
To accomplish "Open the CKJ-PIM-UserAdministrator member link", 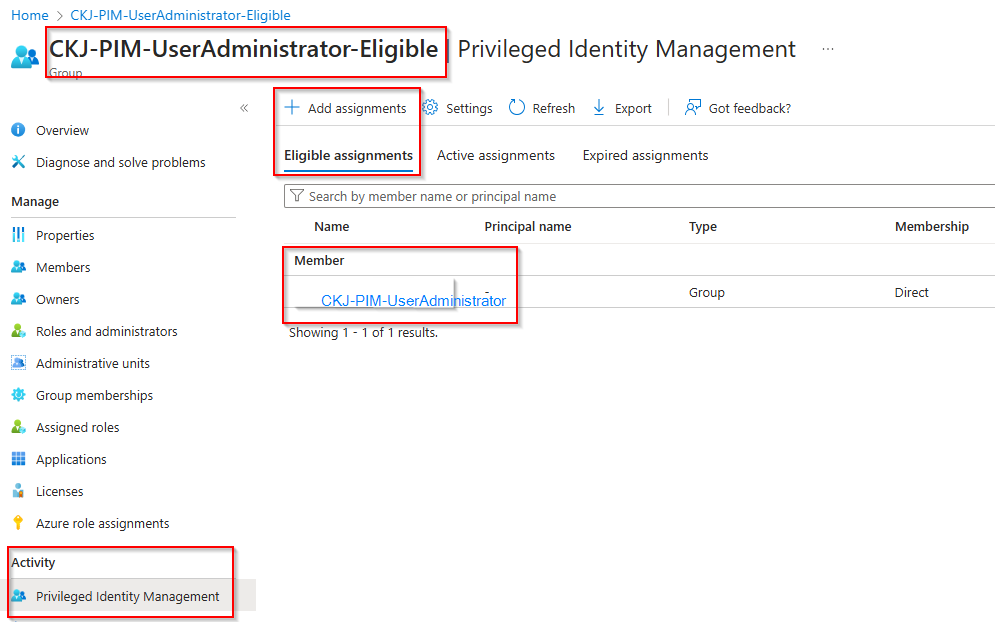I will tap(413, 300).
